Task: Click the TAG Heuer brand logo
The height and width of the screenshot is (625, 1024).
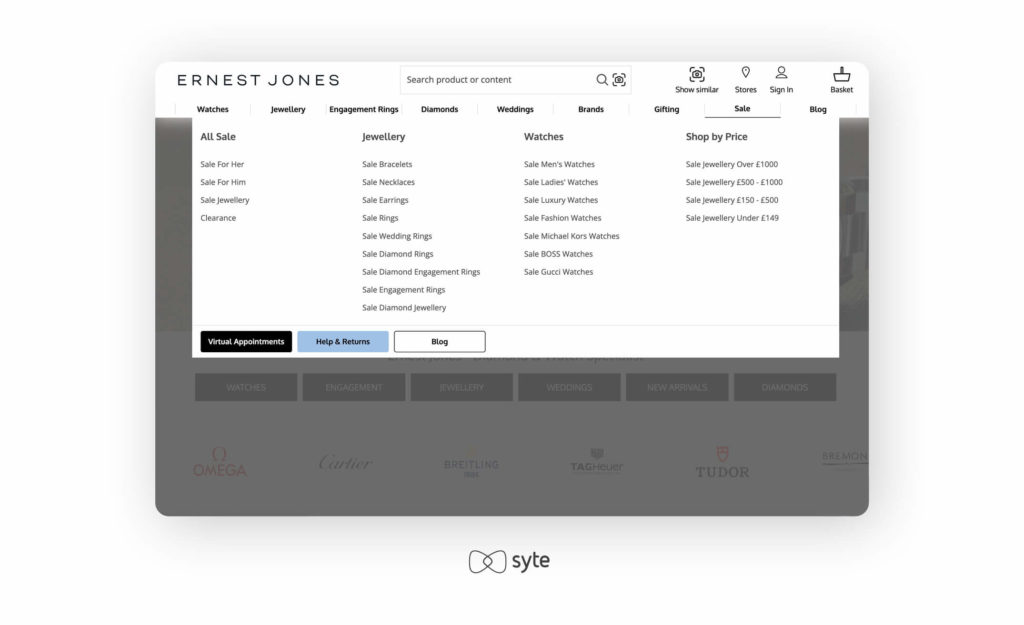Action: pyautogui.click(x=597, y=460)
